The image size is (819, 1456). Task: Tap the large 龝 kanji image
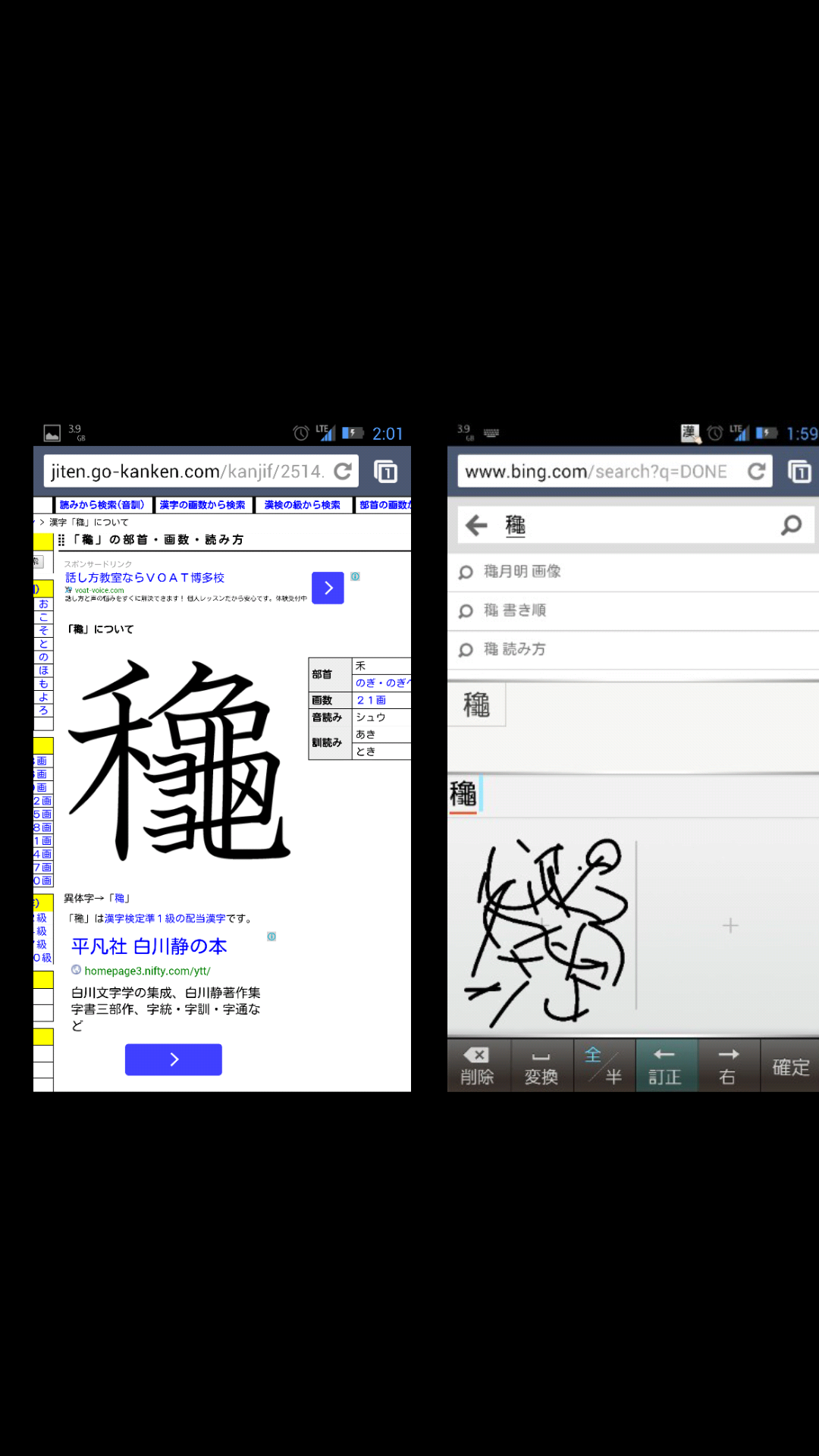click(179, 761)
